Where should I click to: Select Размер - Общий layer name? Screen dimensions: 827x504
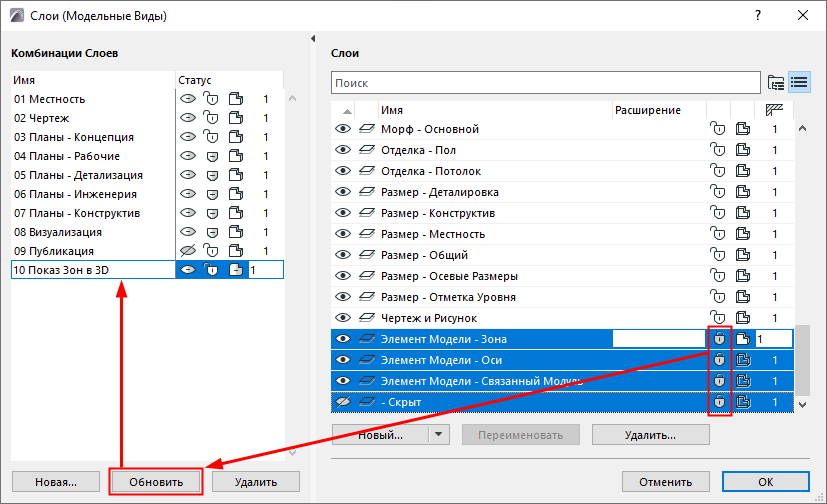tap(425, 255)
